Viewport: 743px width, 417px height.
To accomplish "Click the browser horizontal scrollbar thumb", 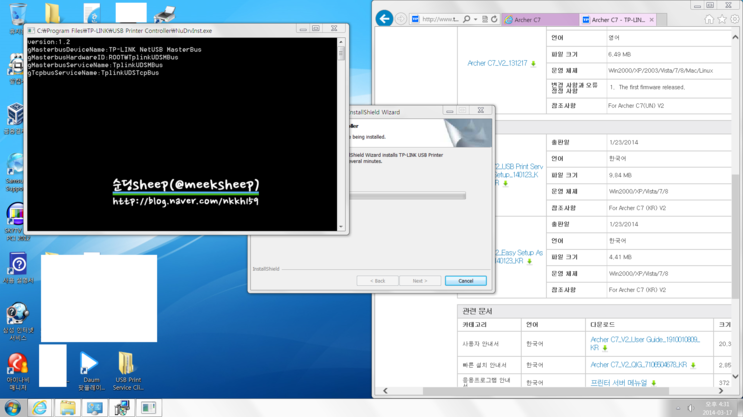I will (x=545, y=391).
